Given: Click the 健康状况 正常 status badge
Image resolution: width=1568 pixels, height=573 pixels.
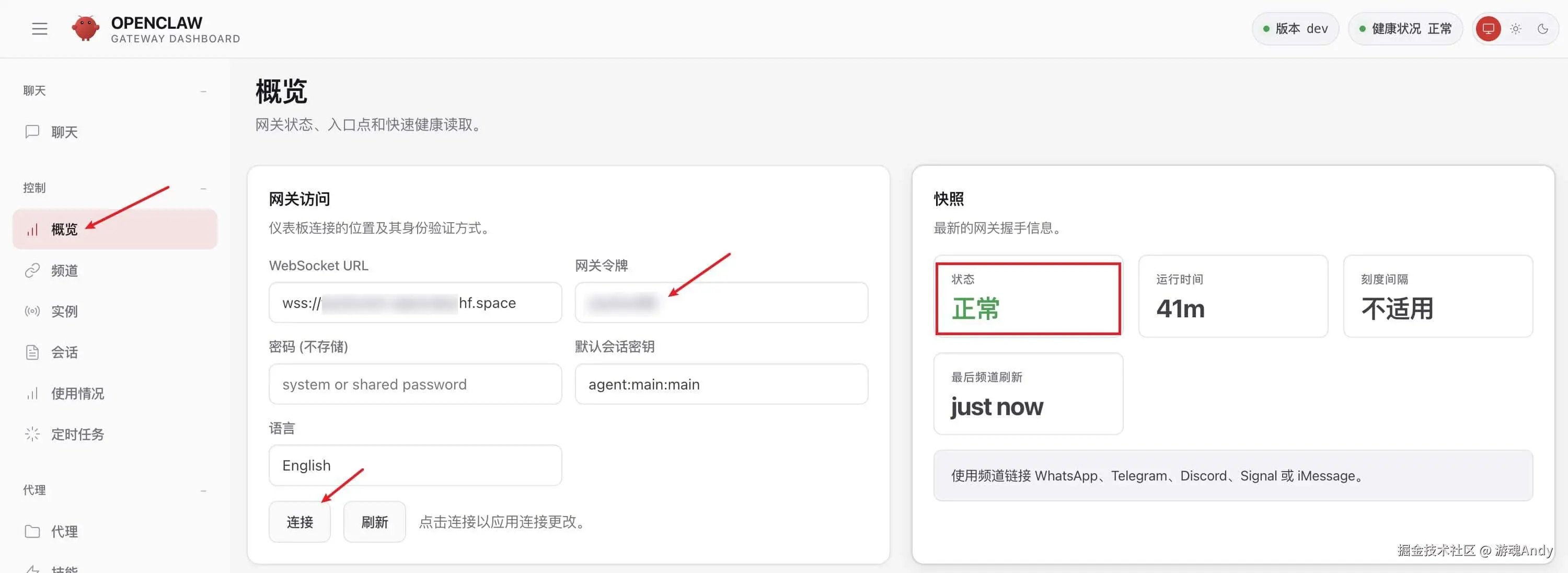Looking at the screenshot, I should [x=1405, y=29].
